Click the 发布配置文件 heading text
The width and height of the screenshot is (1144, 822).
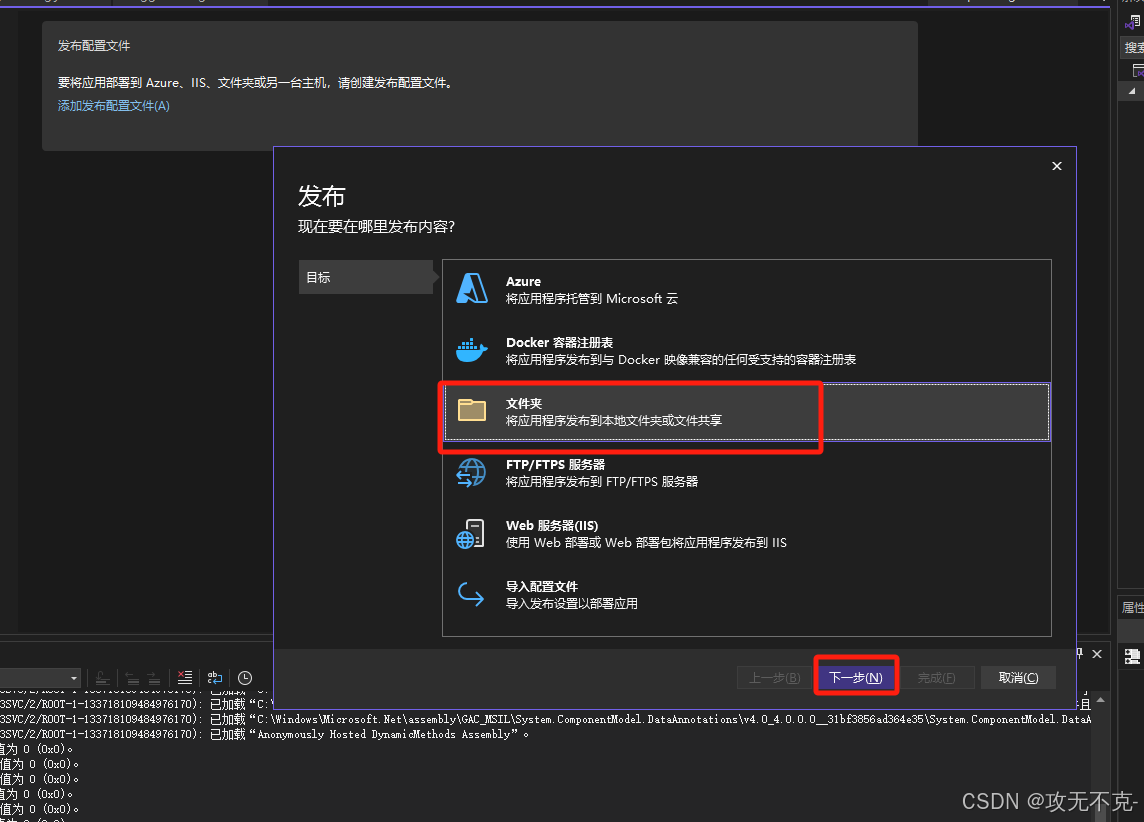pos(94,45)
